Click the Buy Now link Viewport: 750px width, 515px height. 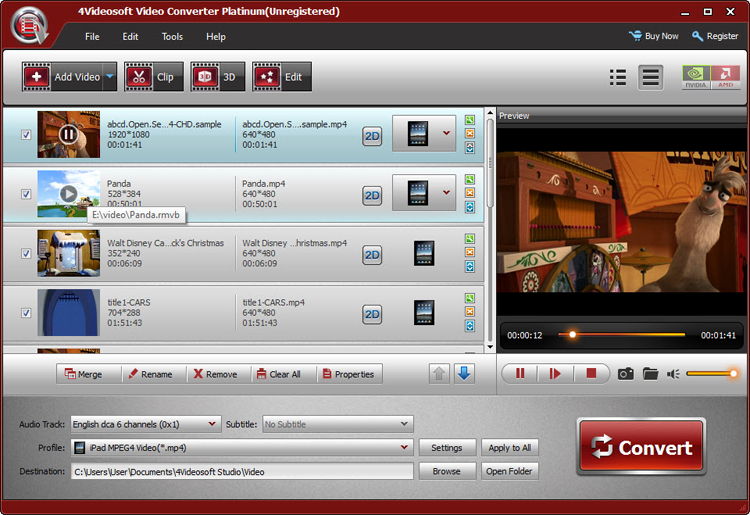pyautogui.click(x=653, y=36)
